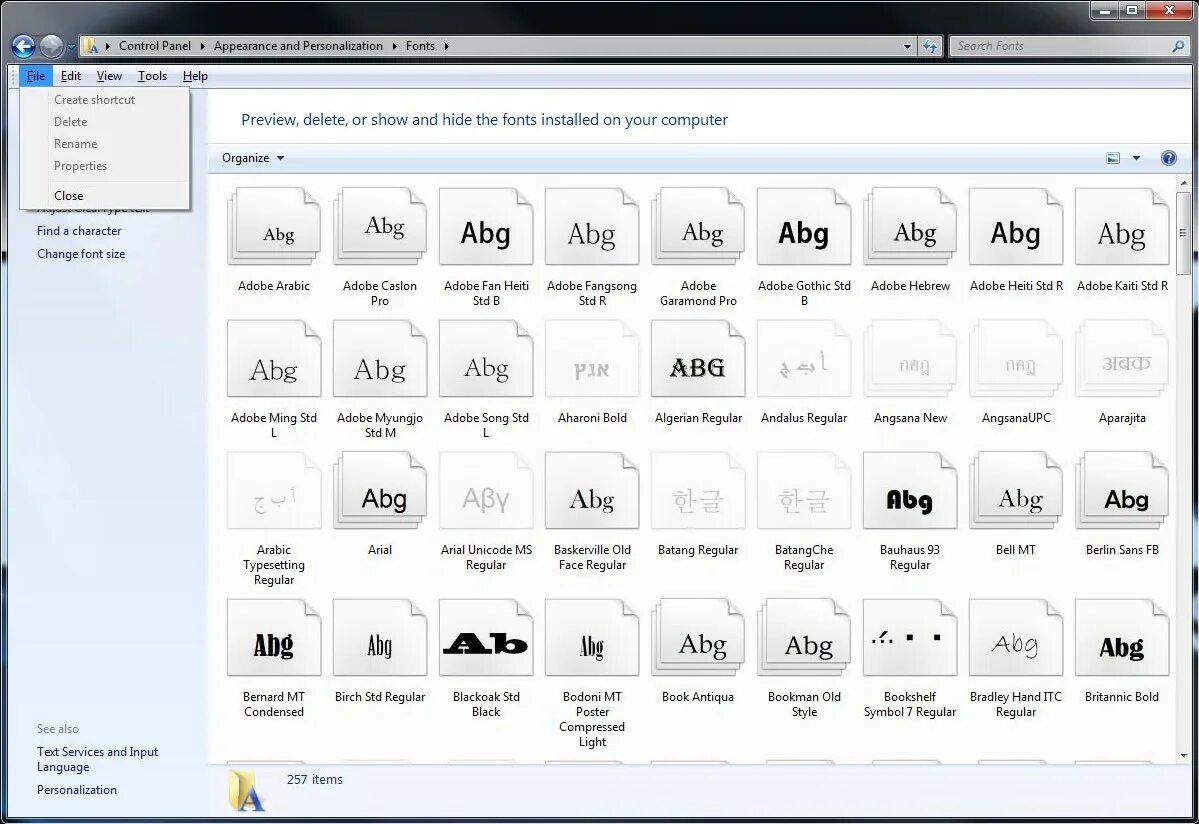Go to Control Panel breadcrumb
The height and width of the screenshot is (824, 1199).
pos(154,46)
